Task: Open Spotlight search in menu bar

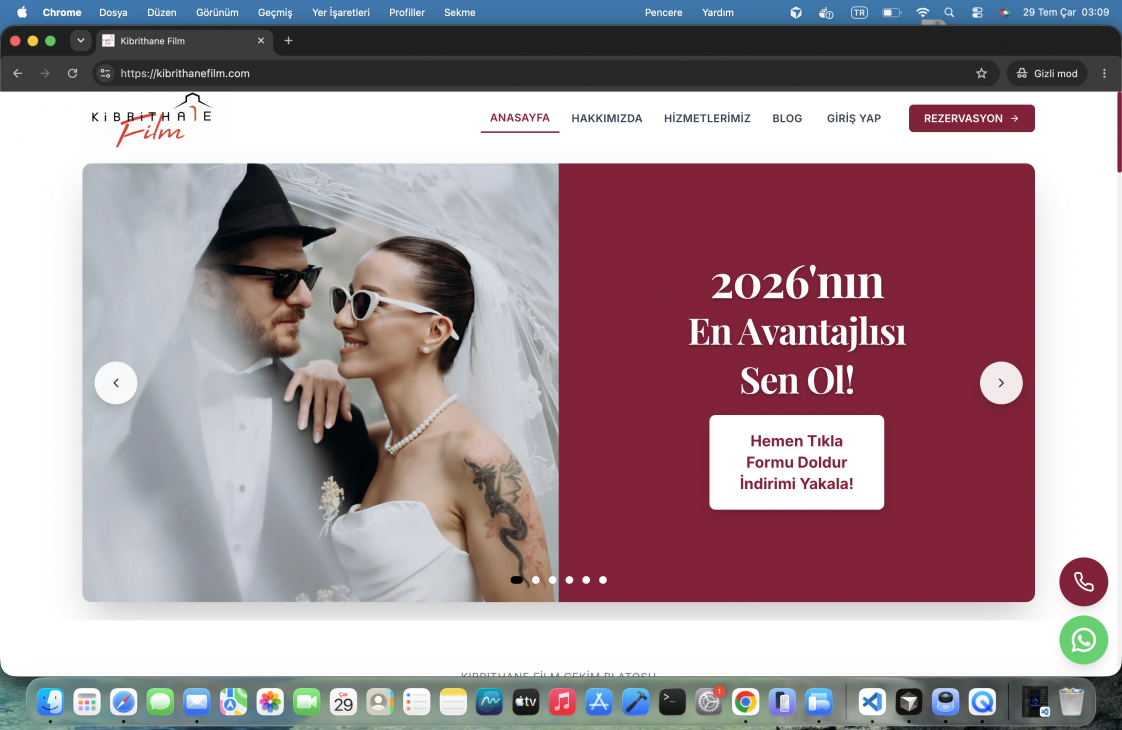Action: tap(949, 12)
